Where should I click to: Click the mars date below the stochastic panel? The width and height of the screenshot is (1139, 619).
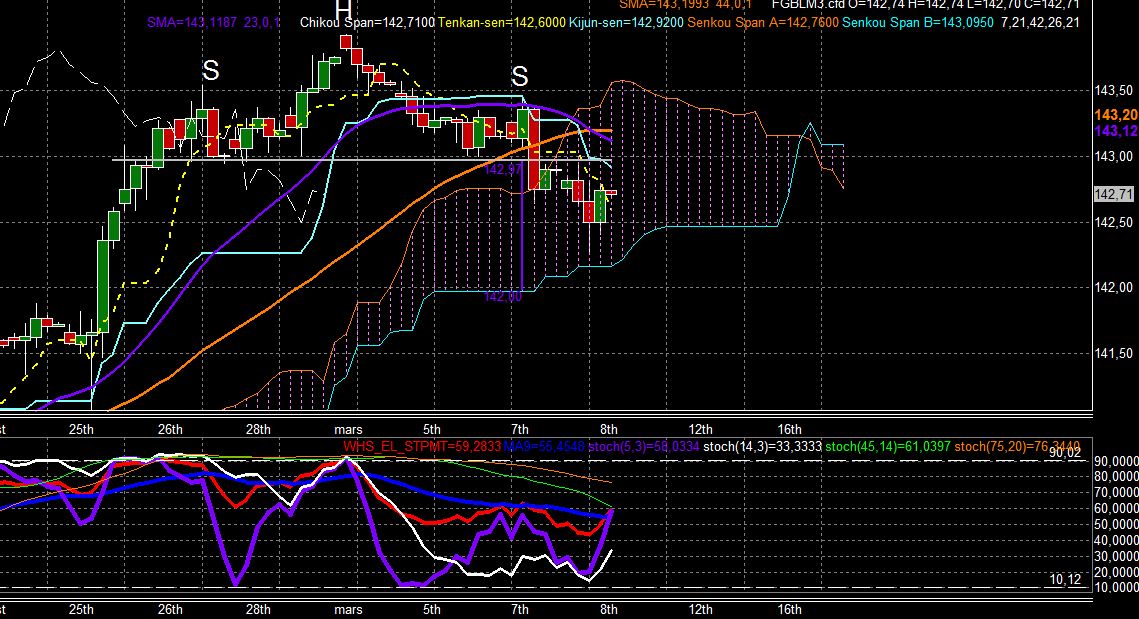[x=348, y=610]
